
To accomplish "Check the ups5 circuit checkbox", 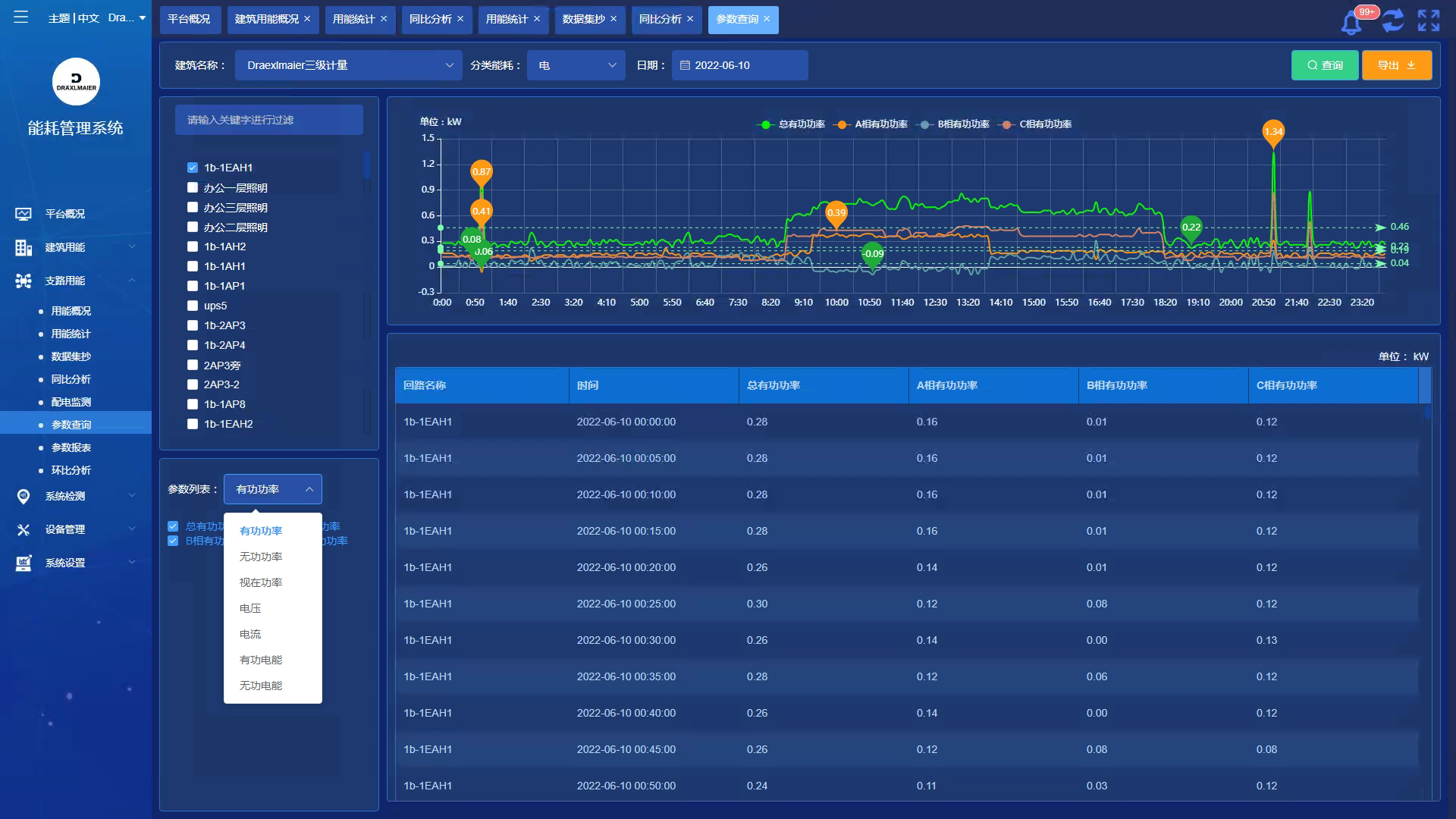I will [193, 306].
